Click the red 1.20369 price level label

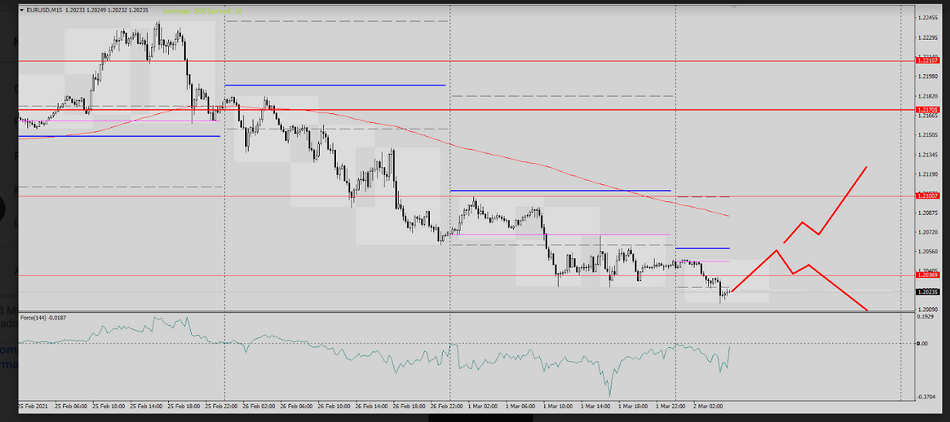(x=927, y=275)
